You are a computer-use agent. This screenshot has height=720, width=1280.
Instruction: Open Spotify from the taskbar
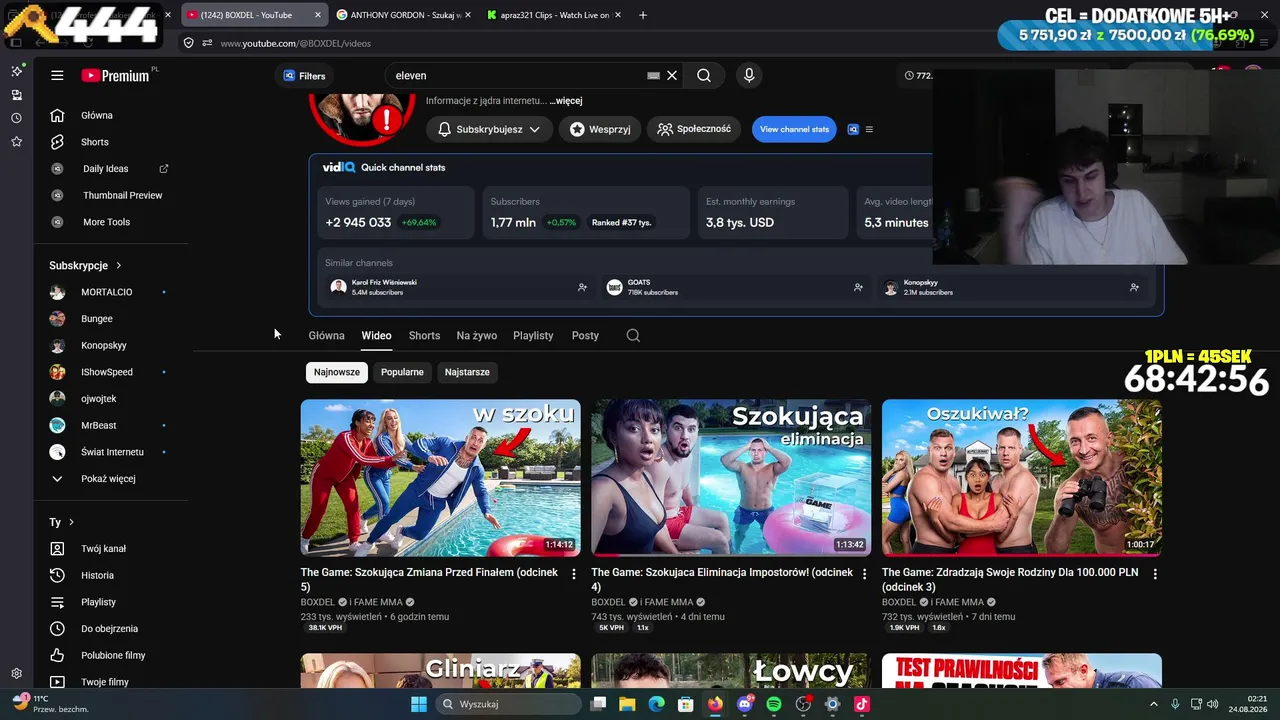click(x=773, y=704)
